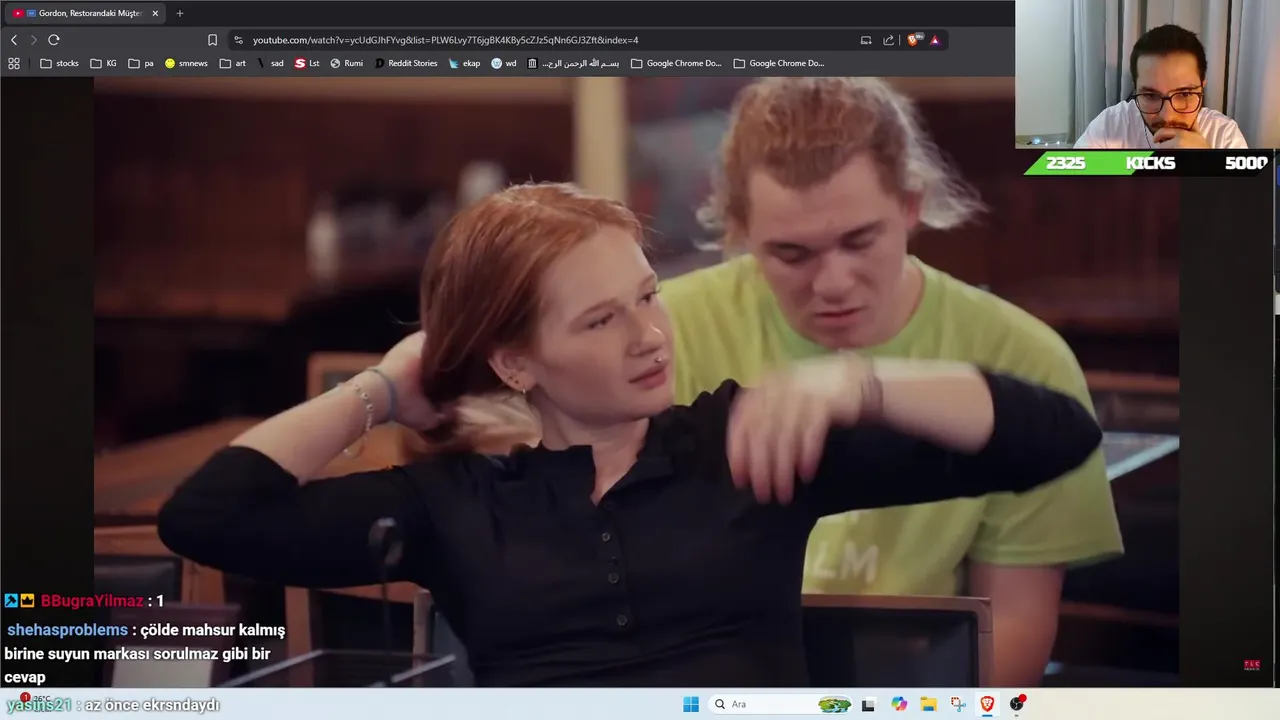Open the sad bookmark
Viewport: 1280px width, 720px height.
pyautogui.click(x=270, y=63)
